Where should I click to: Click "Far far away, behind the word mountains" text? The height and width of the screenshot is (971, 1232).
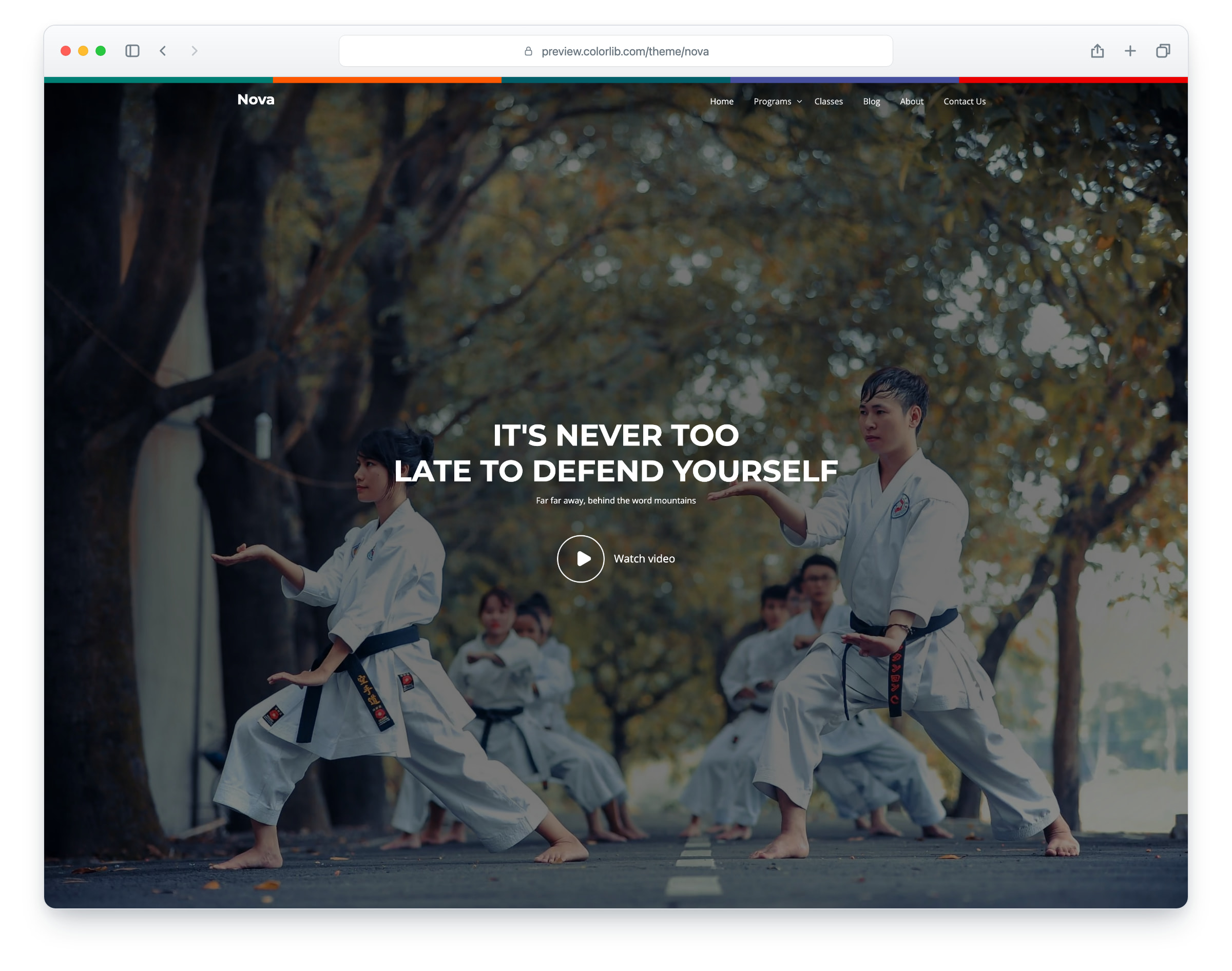tap(615, 500)
